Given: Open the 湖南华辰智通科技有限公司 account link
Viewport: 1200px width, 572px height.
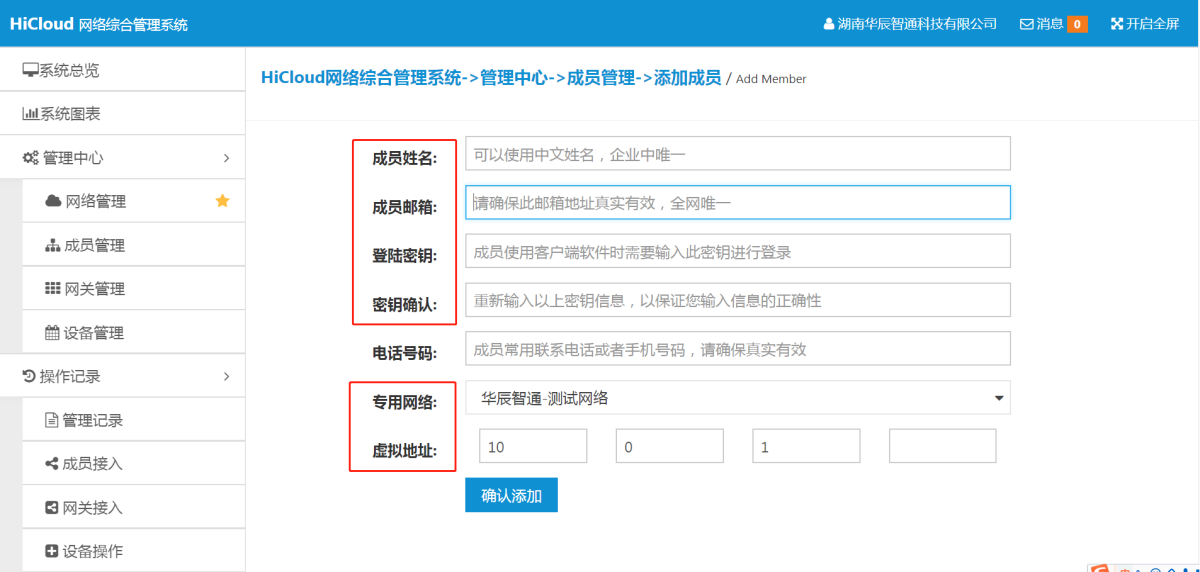Looking at the screenshot, I should pyautogui.click(x=910, y=24).
